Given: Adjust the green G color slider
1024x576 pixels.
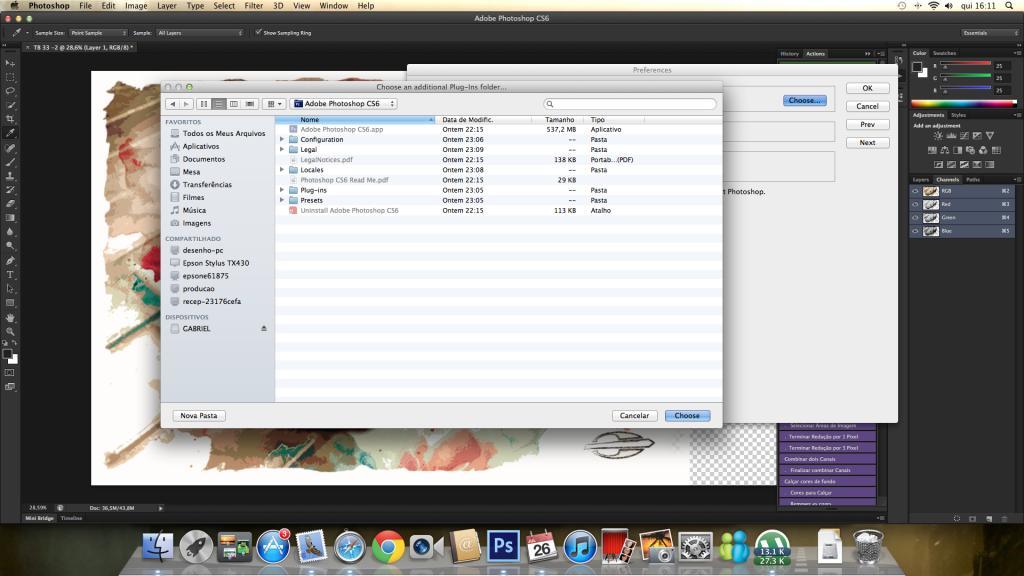Looking at the screenshot, I should tap(965, 78).
